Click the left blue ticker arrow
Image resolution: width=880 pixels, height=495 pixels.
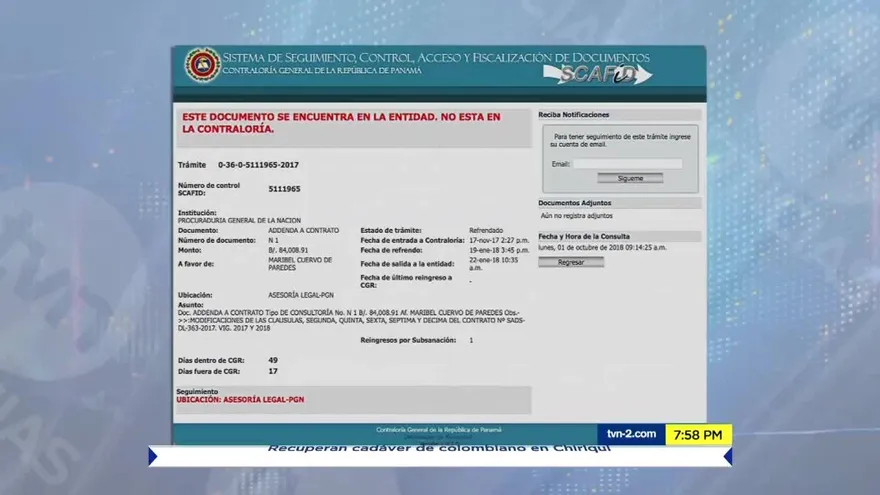click(153, 456)
